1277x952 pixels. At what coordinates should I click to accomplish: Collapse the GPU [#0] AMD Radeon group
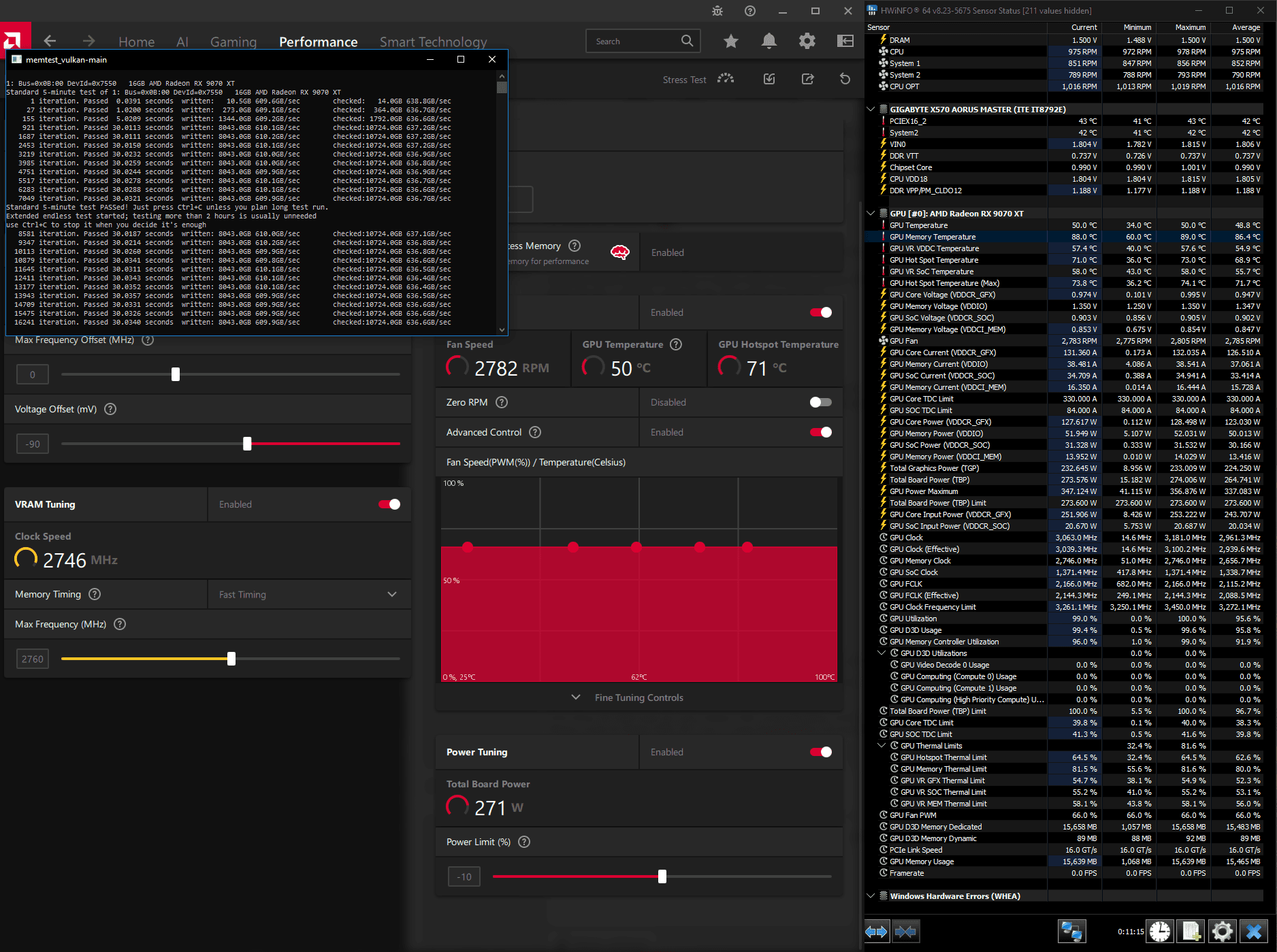[871, 213]
